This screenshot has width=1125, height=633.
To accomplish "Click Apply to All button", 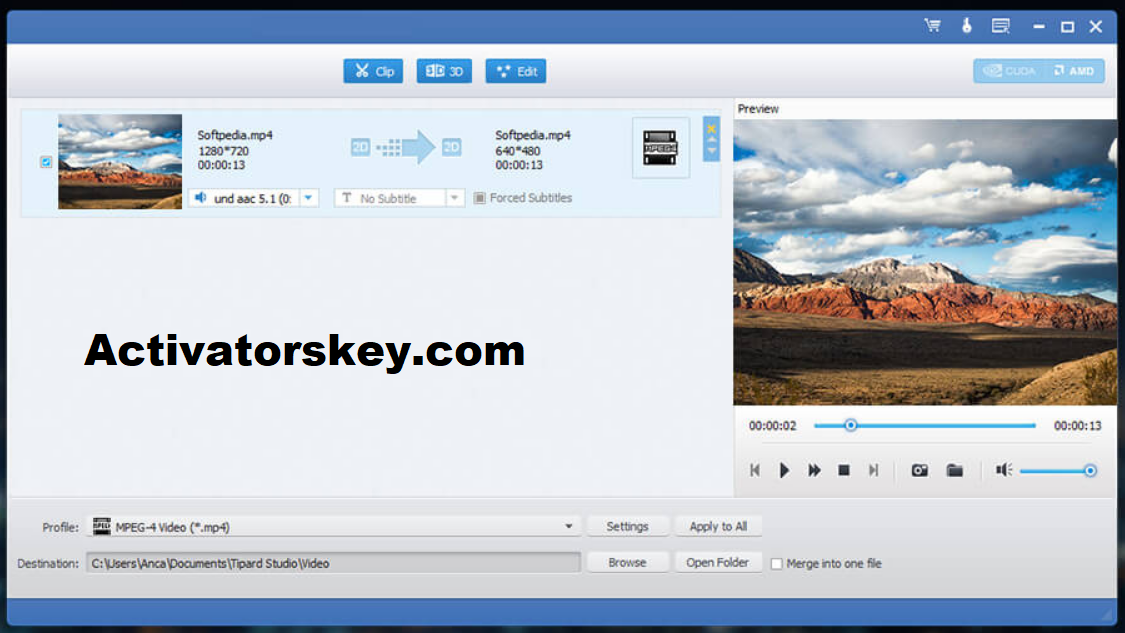I will (718, 527).
